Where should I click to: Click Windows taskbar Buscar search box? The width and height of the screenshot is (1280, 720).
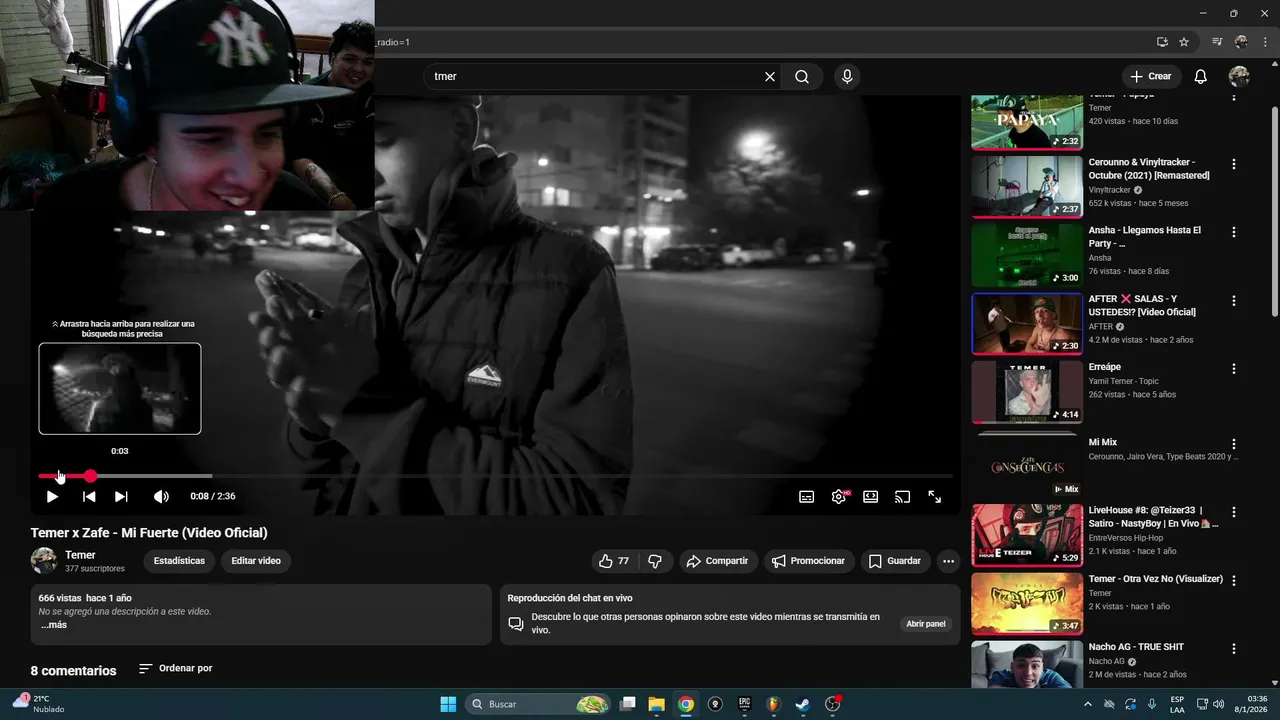click(539, 704)
